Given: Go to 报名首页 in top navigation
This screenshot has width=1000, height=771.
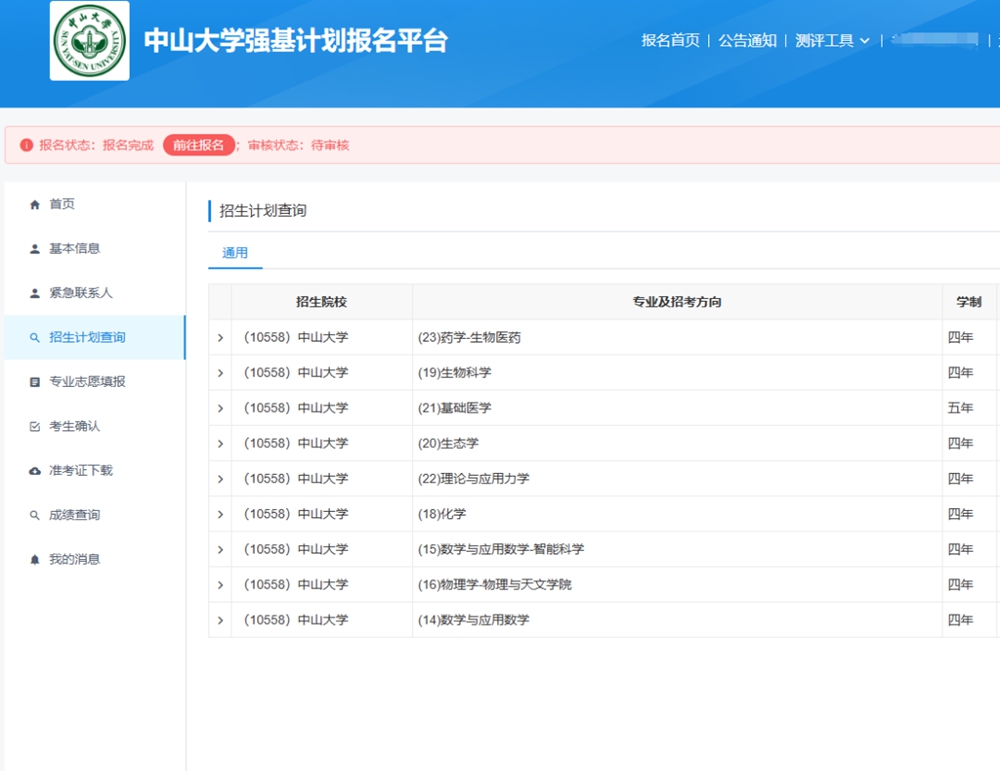Looking at the screenshot, I should [x=670, y=41].
